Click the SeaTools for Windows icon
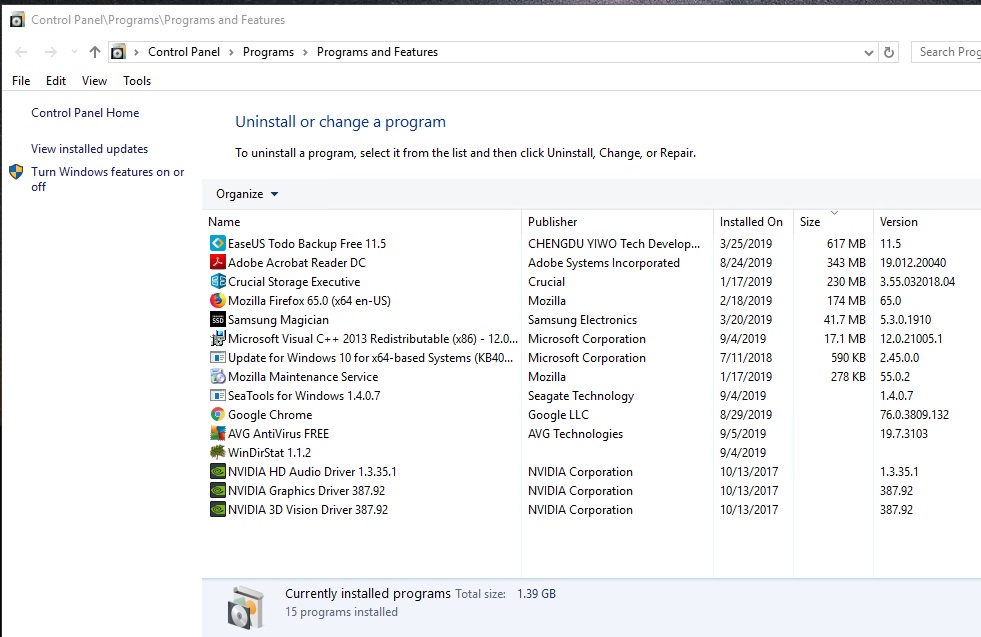This screenshot has height=637, width=981. [217, 395]
